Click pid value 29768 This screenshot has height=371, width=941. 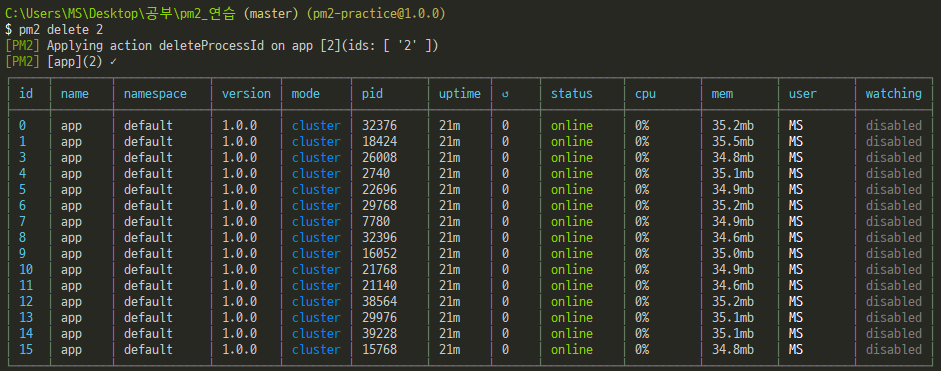pos(379,205)
